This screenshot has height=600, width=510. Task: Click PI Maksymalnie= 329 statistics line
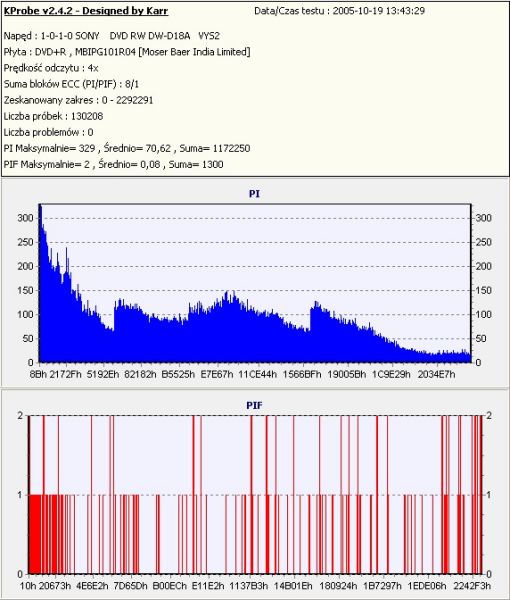[127, 148]
